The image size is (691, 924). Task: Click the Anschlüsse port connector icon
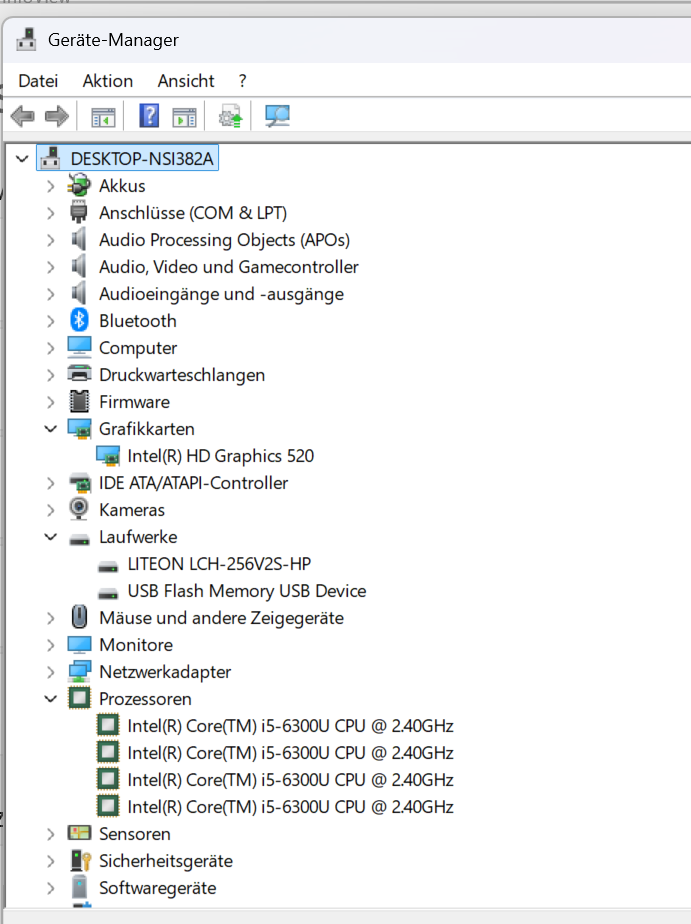click(x=78, y=212)
